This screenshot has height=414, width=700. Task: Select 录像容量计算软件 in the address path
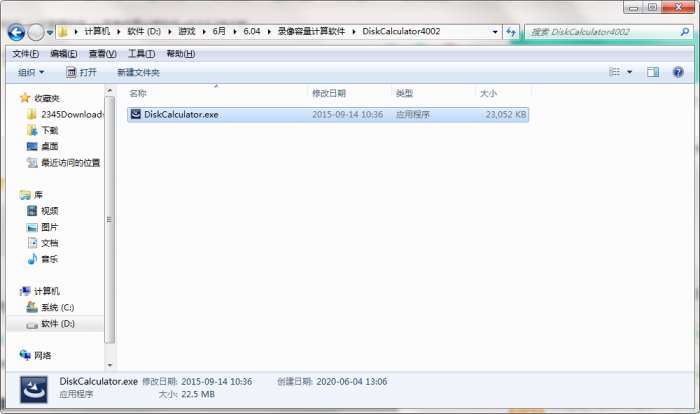click(311, 31)
